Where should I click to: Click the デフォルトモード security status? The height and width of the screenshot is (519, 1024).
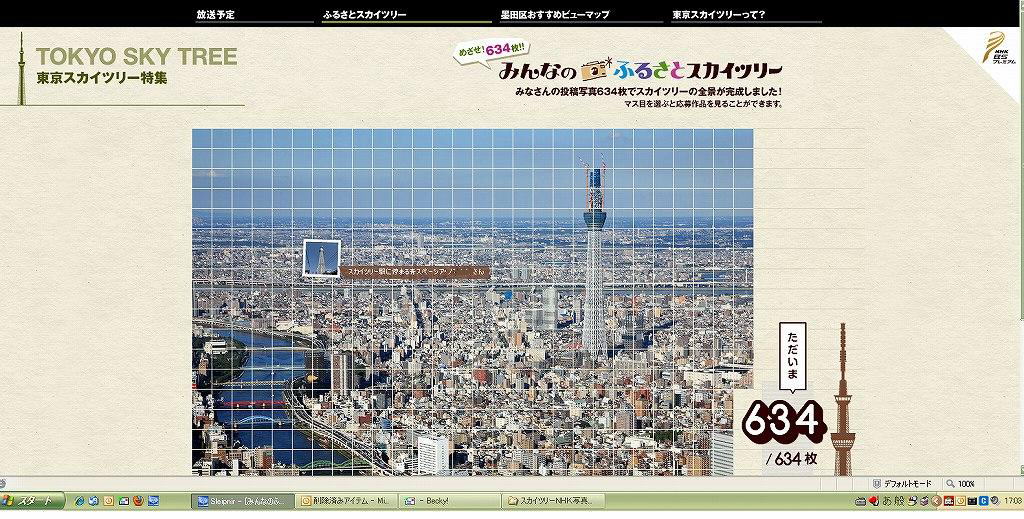902,484
